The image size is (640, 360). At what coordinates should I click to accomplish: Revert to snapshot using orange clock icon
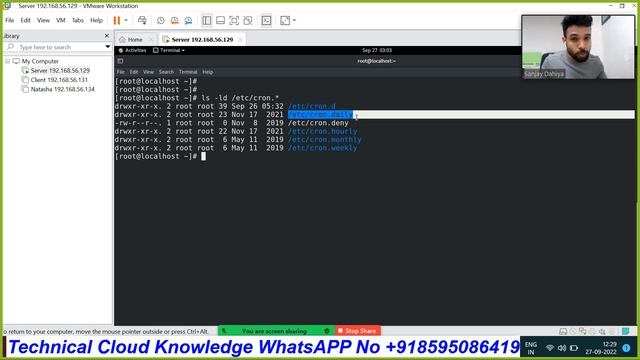(174, 20)
